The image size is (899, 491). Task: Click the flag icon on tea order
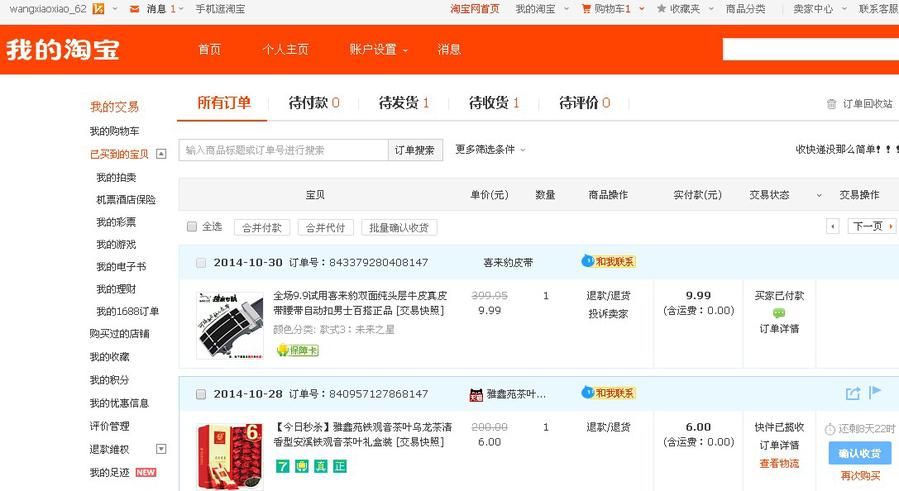click(x=874, y=392)
